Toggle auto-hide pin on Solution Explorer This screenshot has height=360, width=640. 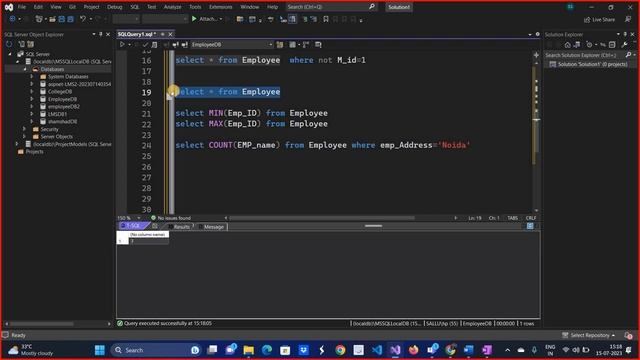coord(625,34)
